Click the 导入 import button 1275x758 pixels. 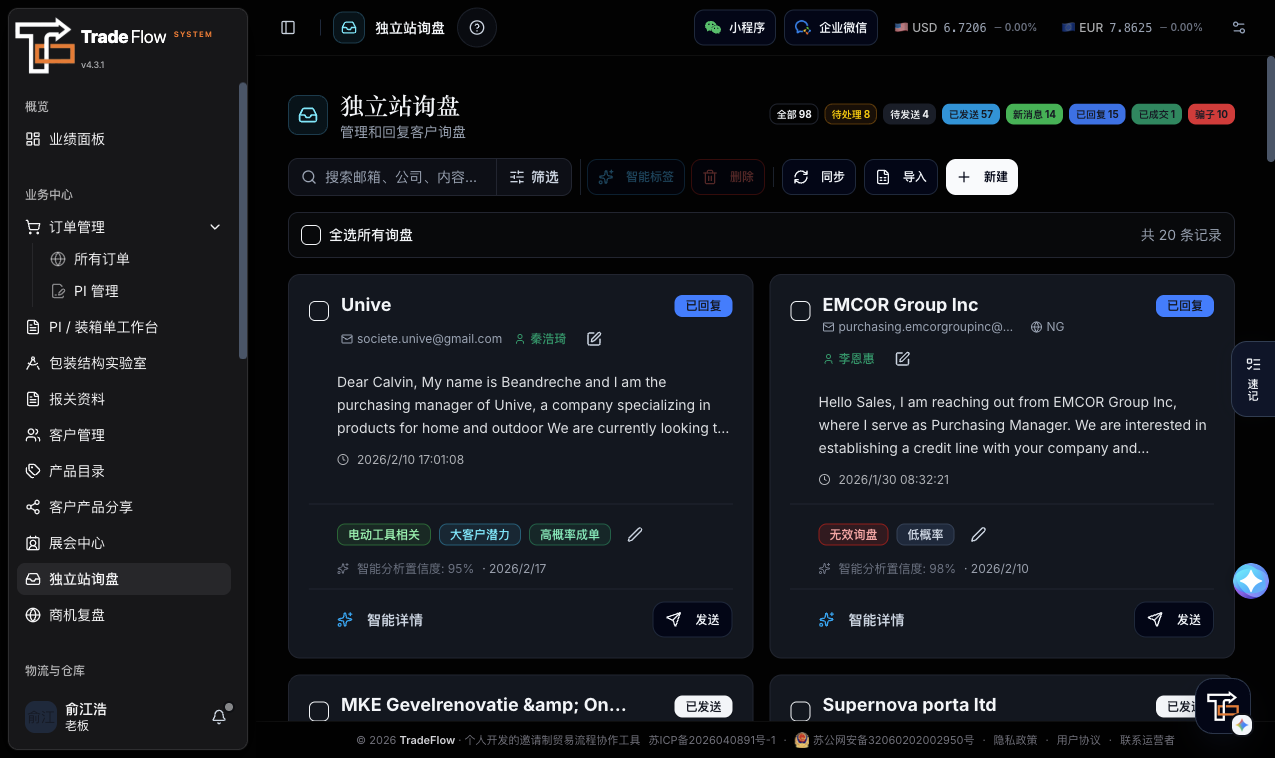click(x=901, y=177)
